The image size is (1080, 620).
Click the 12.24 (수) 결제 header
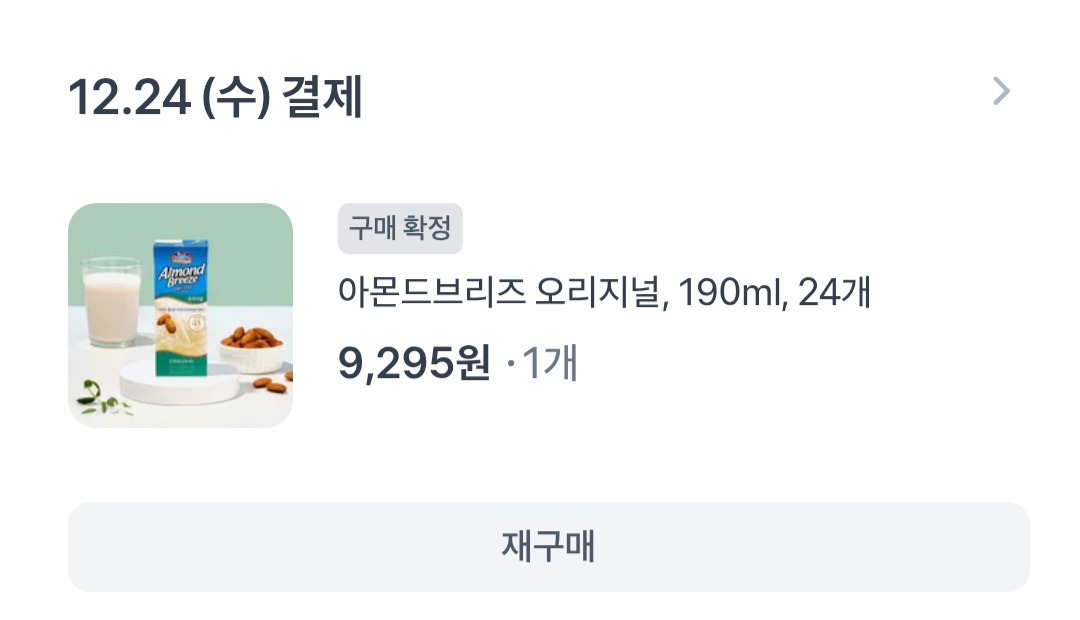(x=215, y=98)
